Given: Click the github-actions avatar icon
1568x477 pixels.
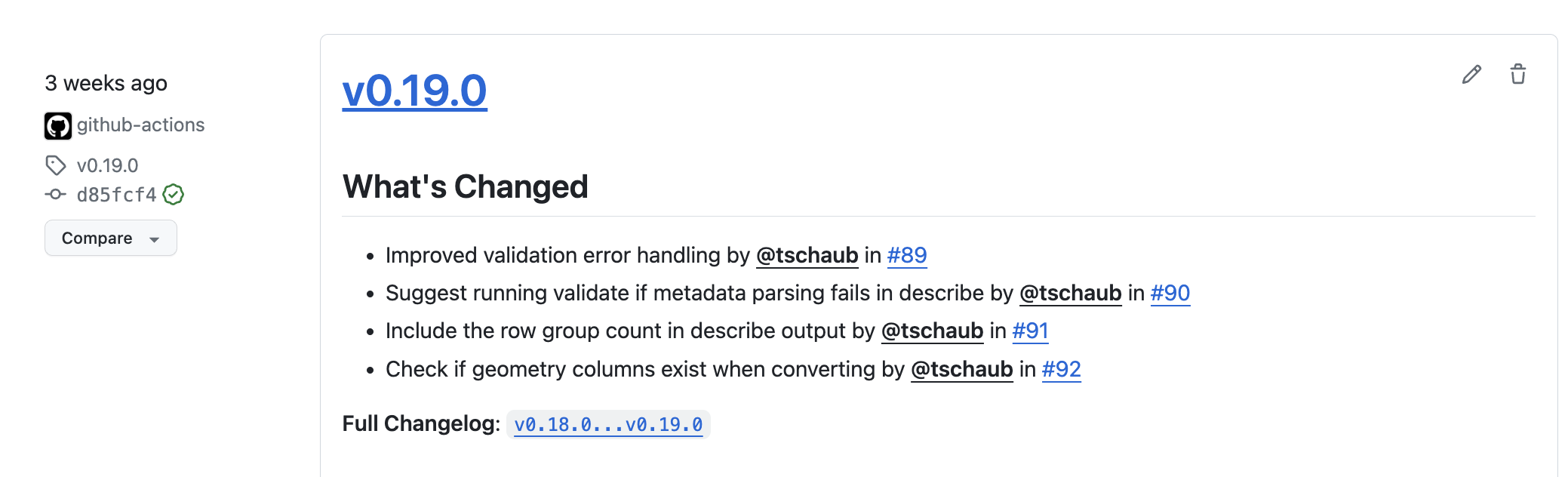Looking at the screenshot, I should tap(58, 126).
